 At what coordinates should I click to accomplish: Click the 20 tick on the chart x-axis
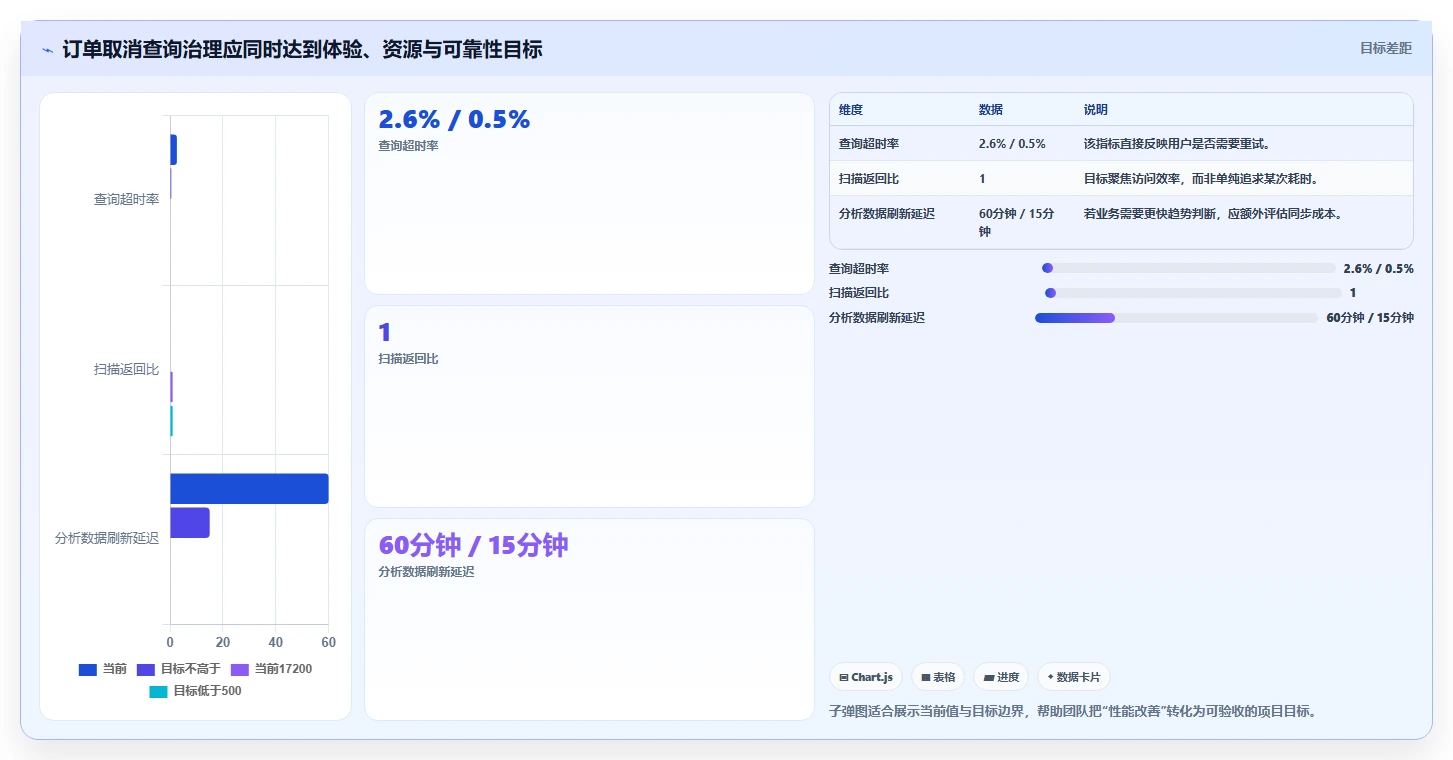(223, 642)
